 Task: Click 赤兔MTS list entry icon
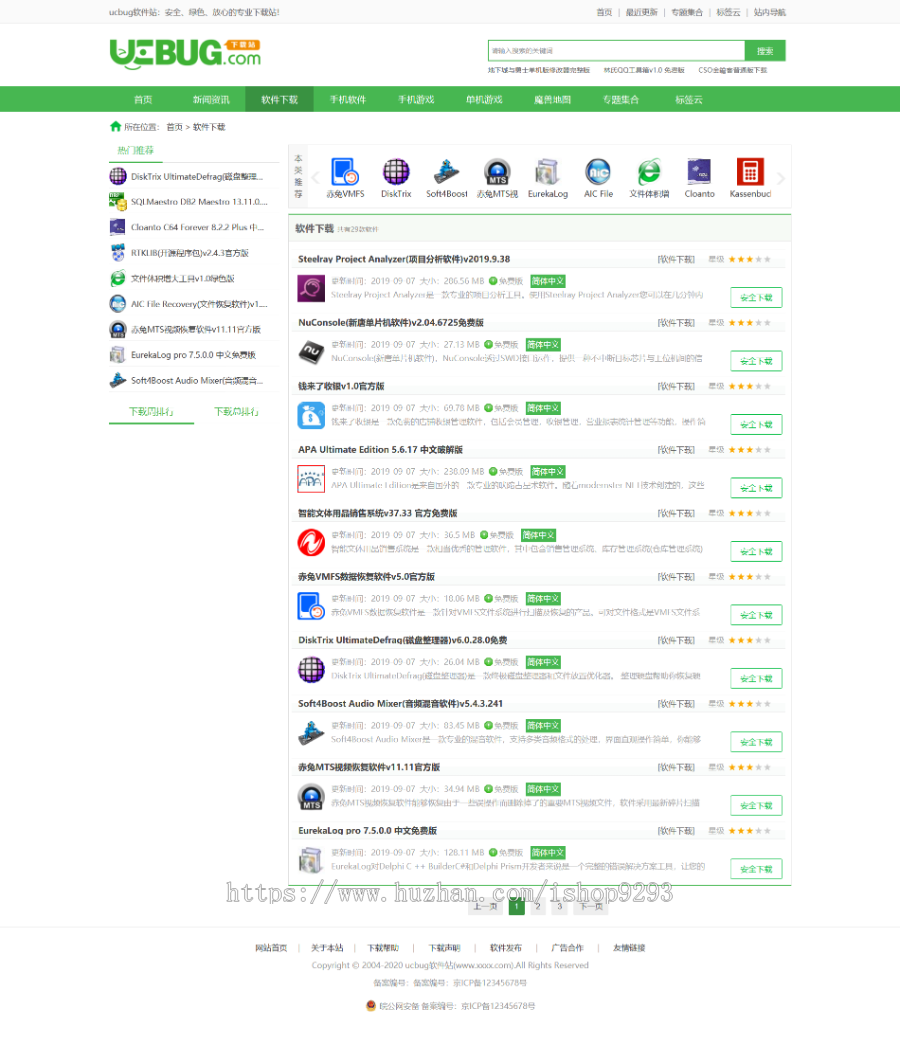coord(311,796)
